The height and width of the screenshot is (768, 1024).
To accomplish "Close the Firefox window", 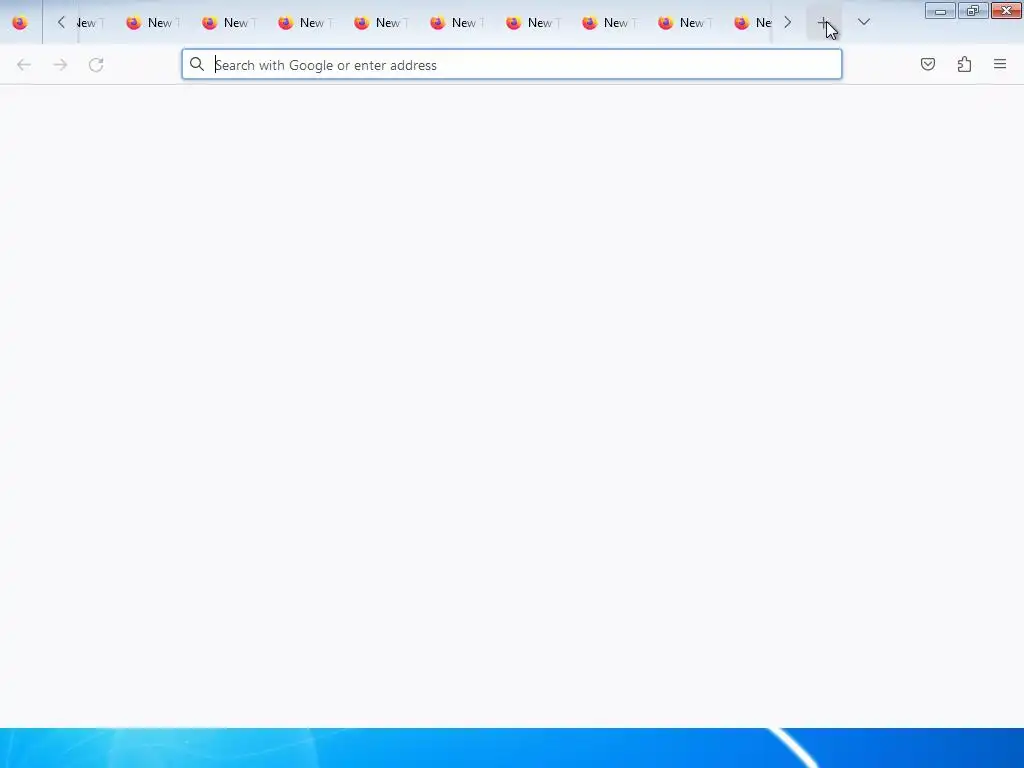I will [x=1006, y=11].
